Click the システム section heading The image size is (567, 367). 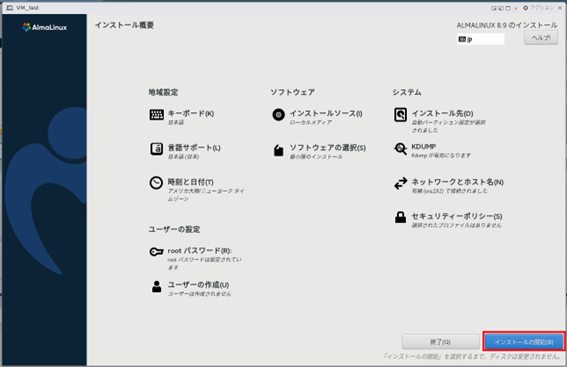click(407, 92)
